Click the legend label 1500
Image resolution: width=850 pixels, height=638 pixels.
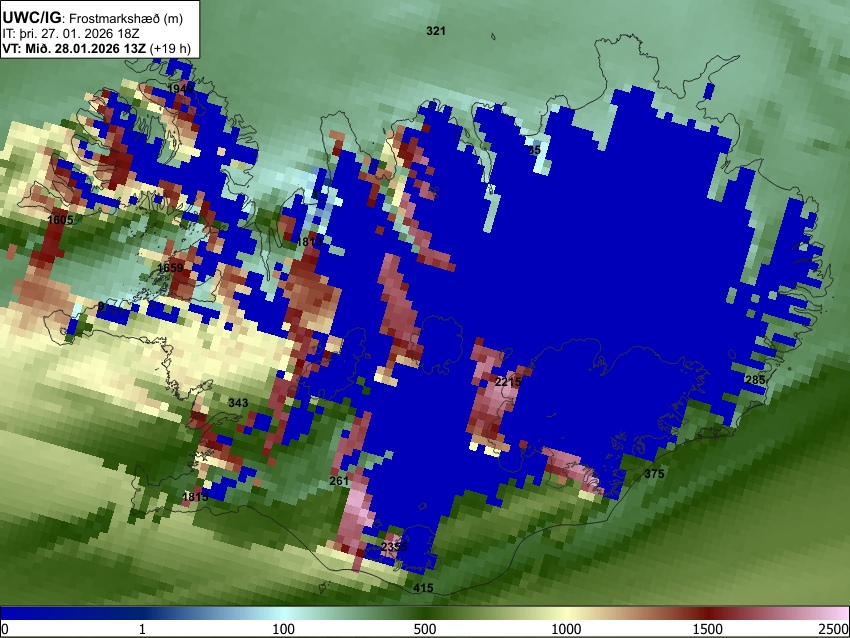(x=708, y=629)
